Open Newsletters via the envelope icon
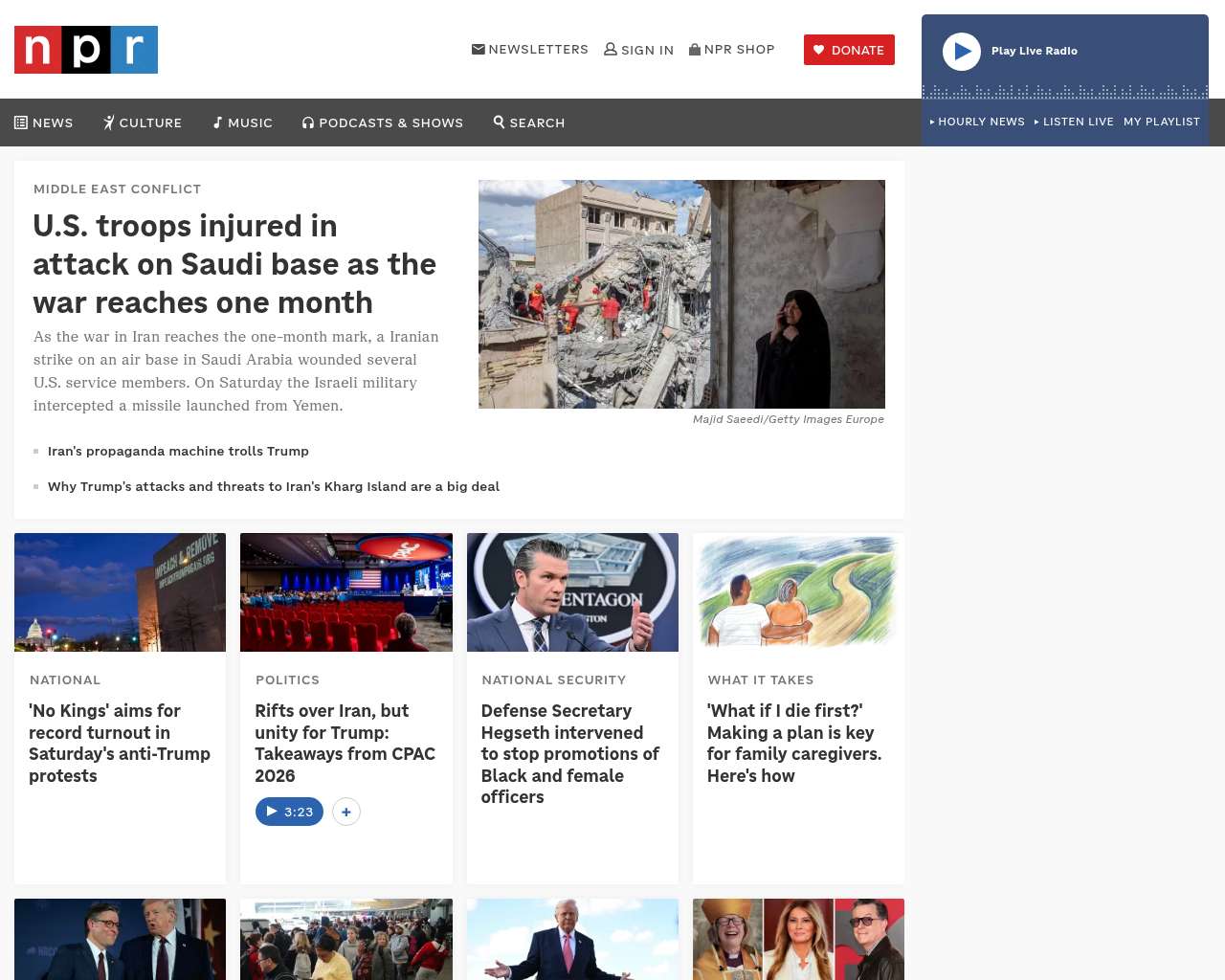 coord(479,50)
